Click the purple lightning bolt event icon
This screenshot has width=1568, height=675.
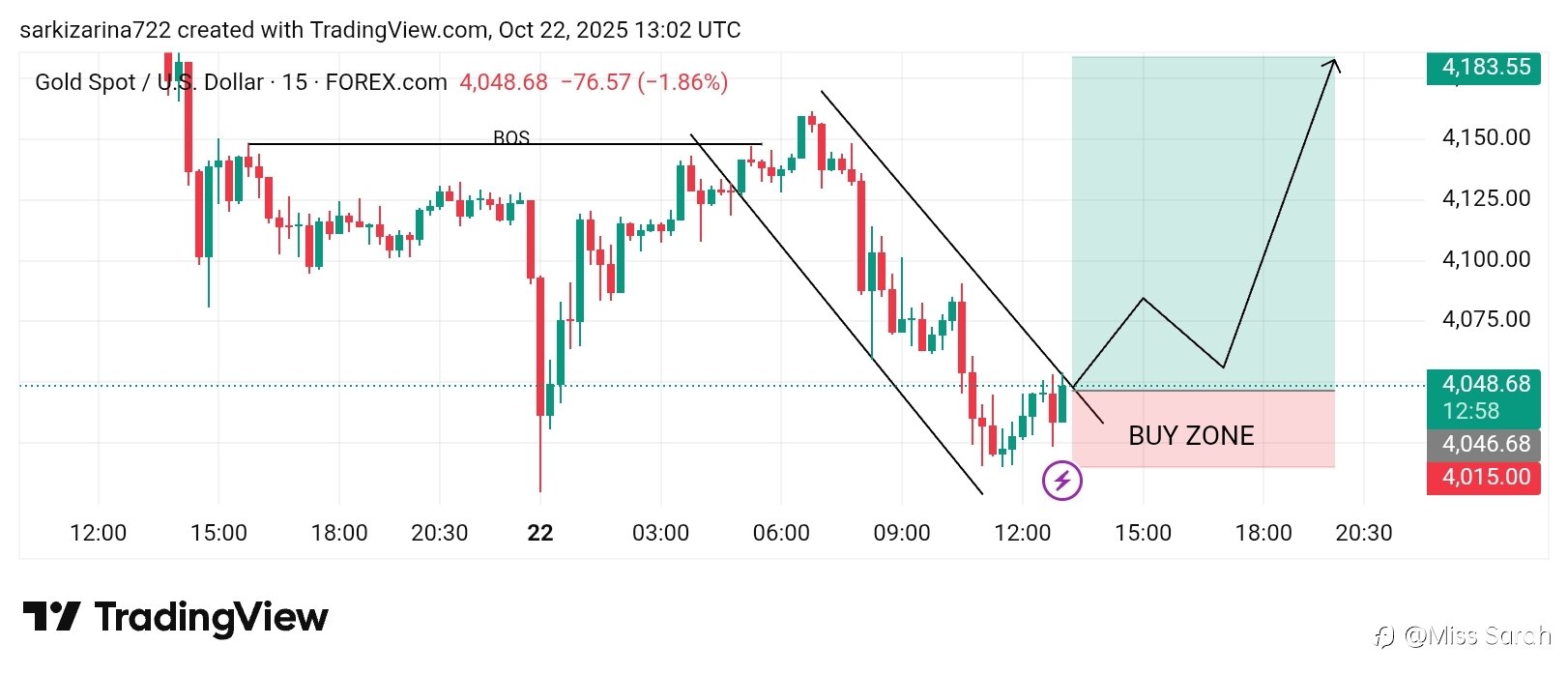point(1062,481)
